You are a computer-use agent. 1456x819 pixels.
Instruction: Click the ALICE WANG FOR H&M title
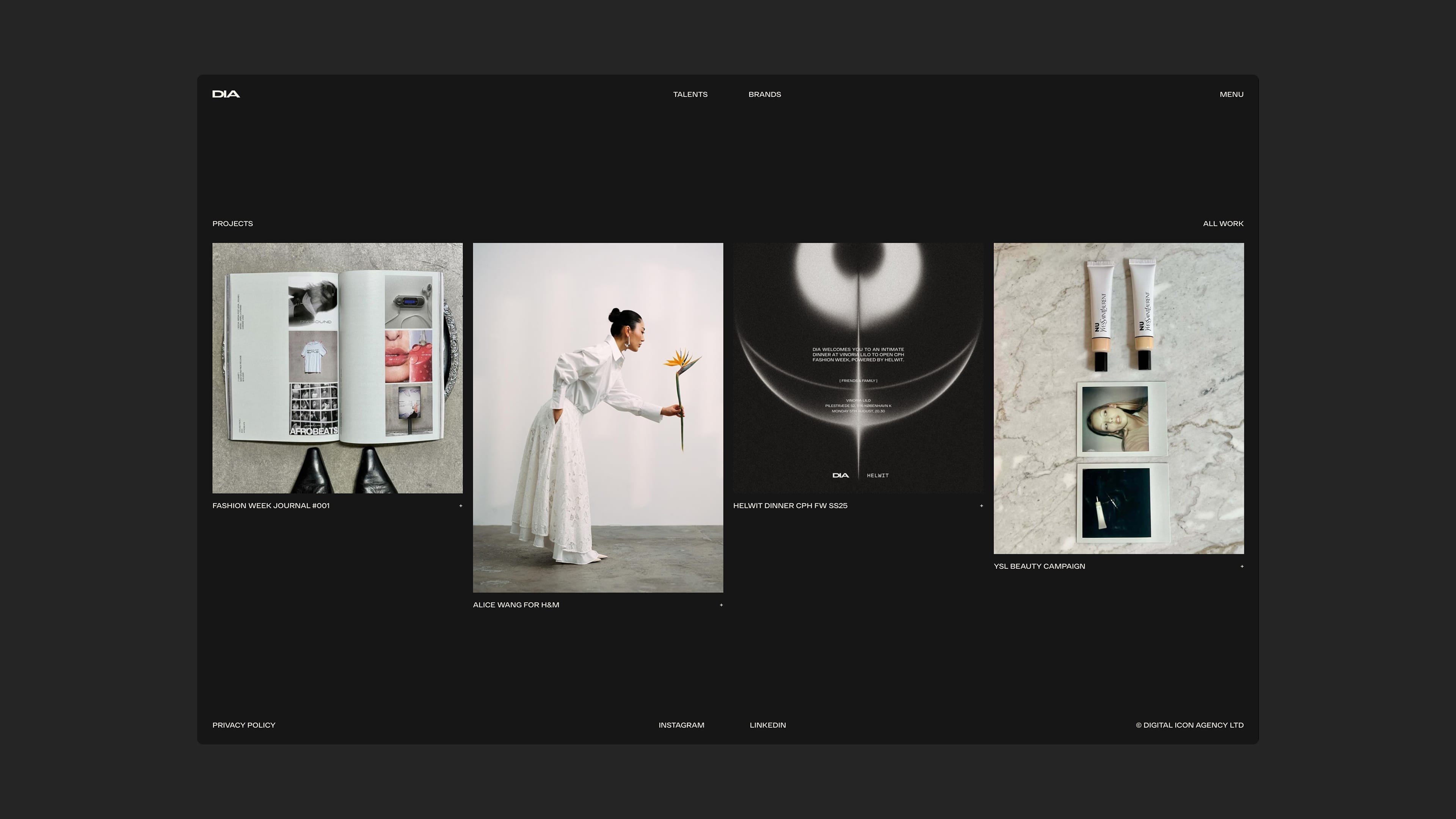(516, 605)
